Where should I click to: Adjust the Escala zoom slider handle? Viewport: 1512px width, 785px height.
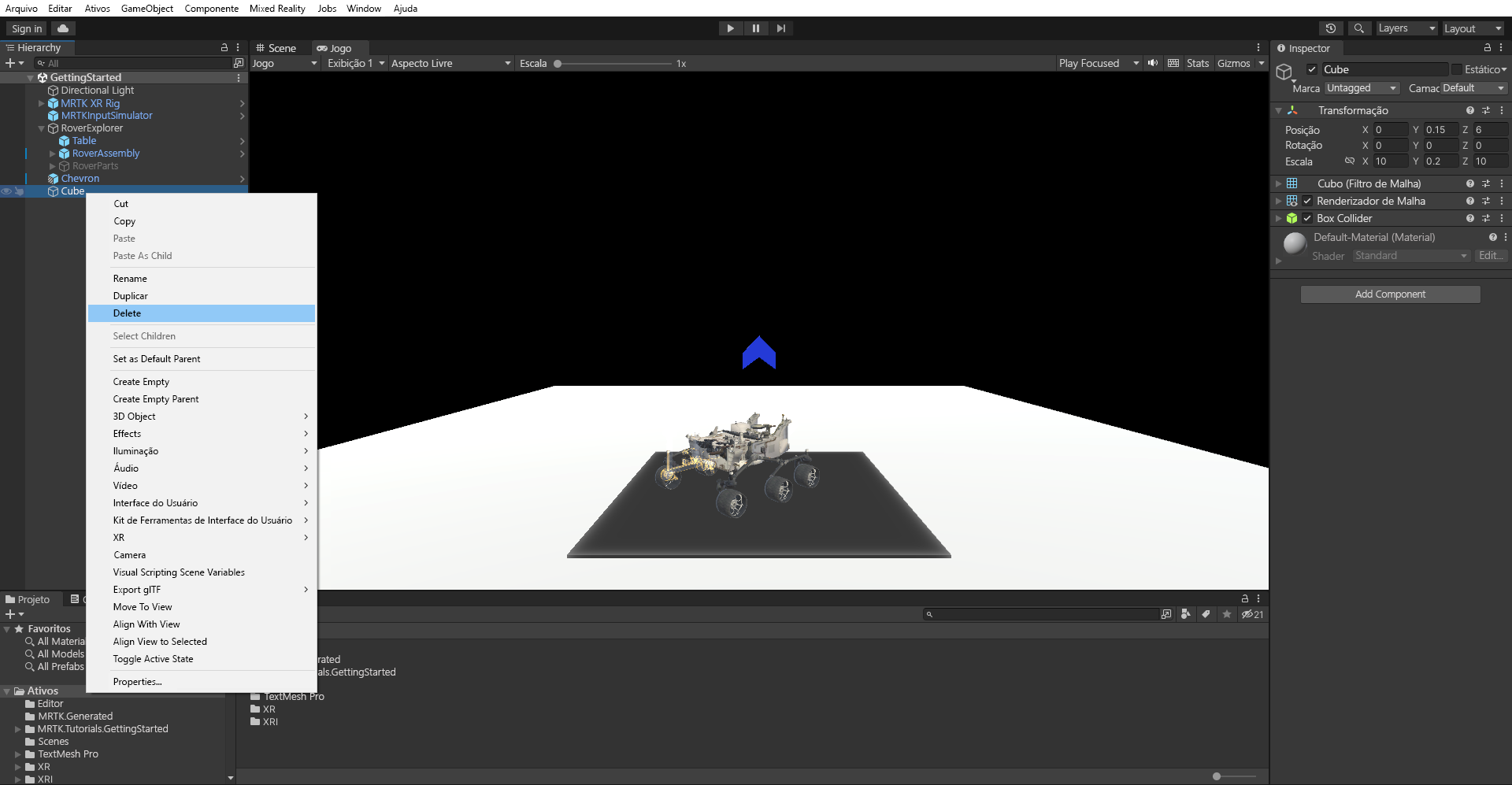click(x=558, y=63)
